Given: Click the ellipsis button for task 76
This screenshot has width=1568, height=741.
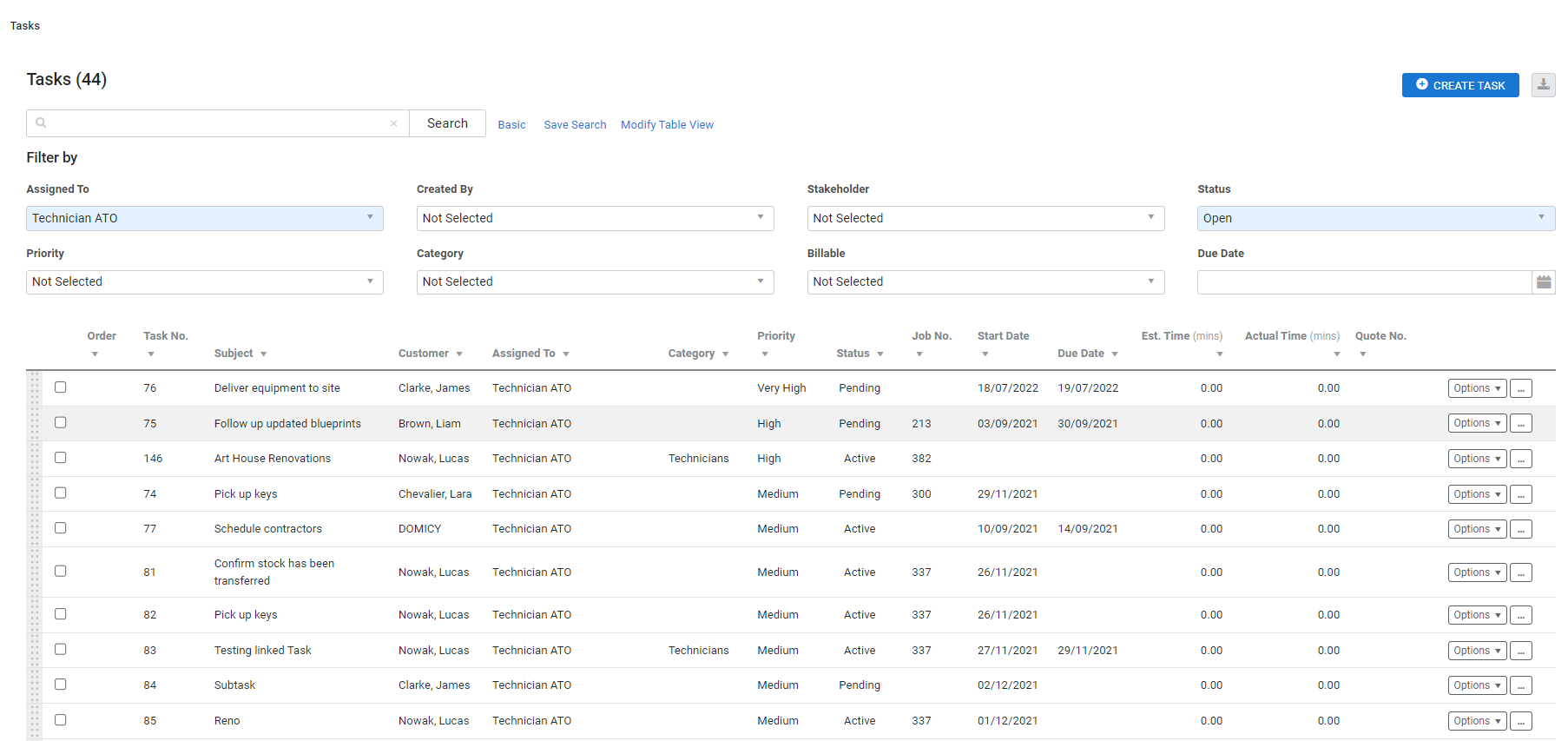Looking at the screenshot, I should point(1520,388).
